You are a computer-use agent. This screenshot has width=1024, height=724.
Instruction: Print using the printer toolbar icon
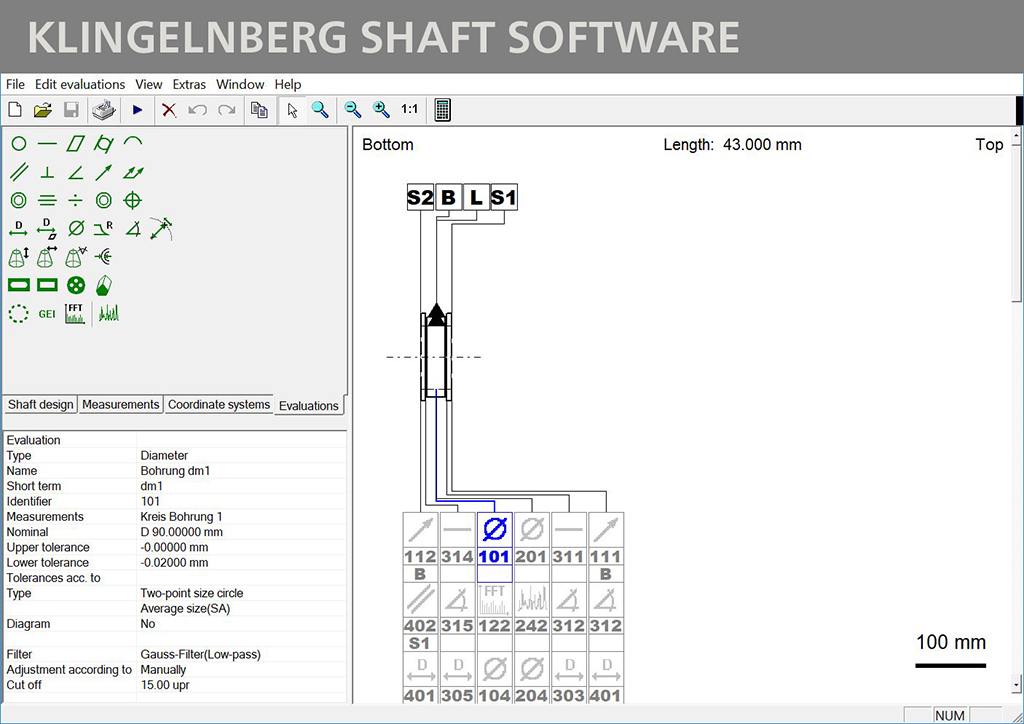pos(104,110)
